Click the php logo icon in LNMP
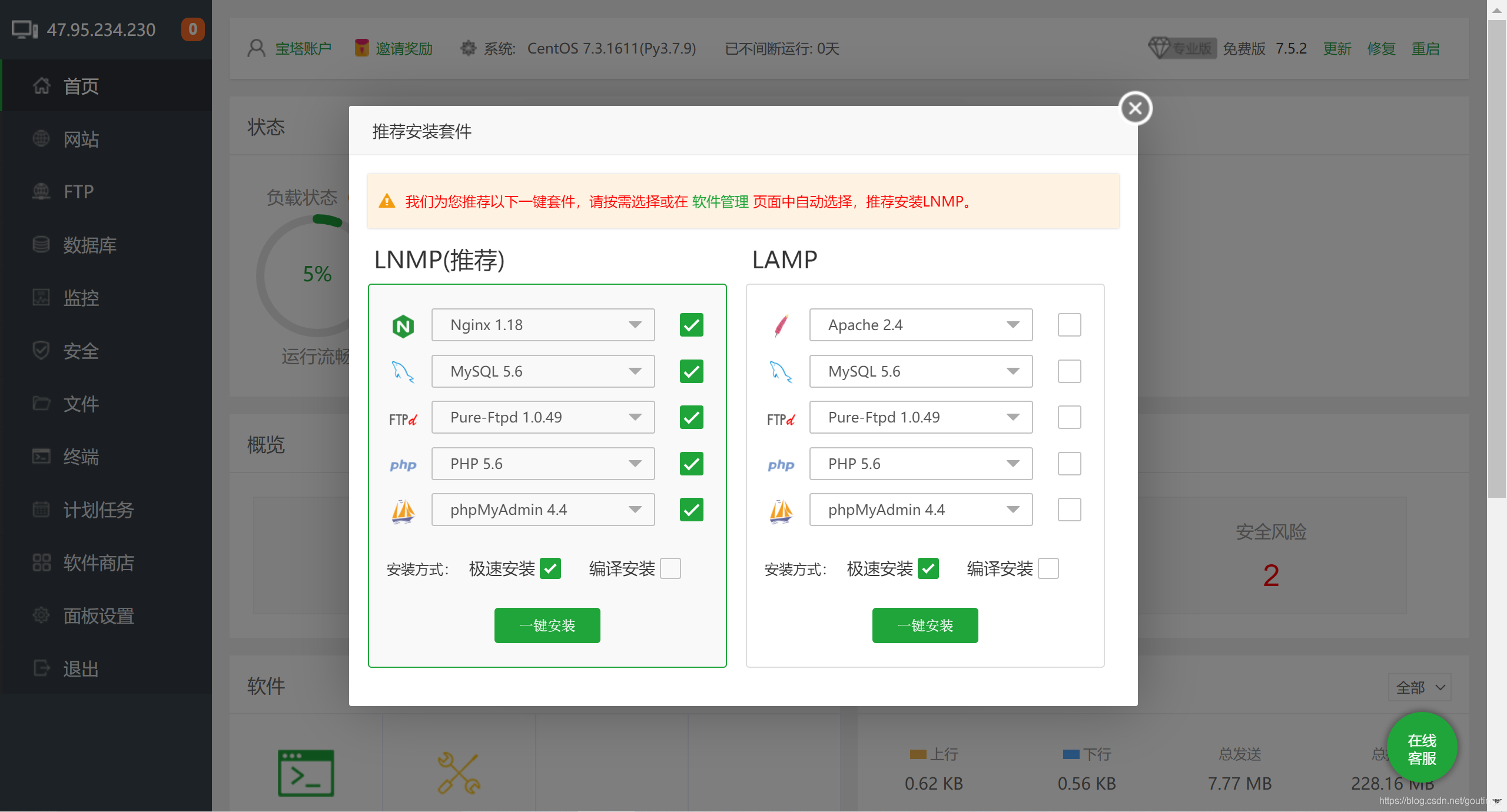Screen dimensions: 1507x812 (403, 465)
